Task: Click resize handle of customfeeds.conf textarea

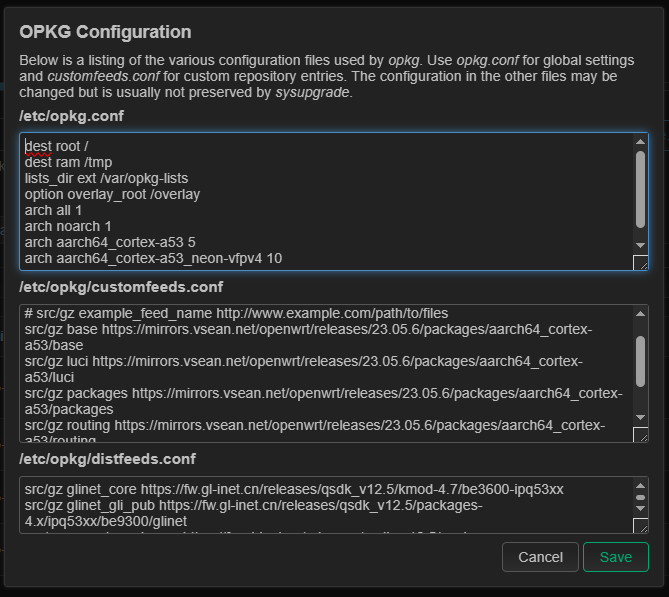Action: tap(640, 435)
